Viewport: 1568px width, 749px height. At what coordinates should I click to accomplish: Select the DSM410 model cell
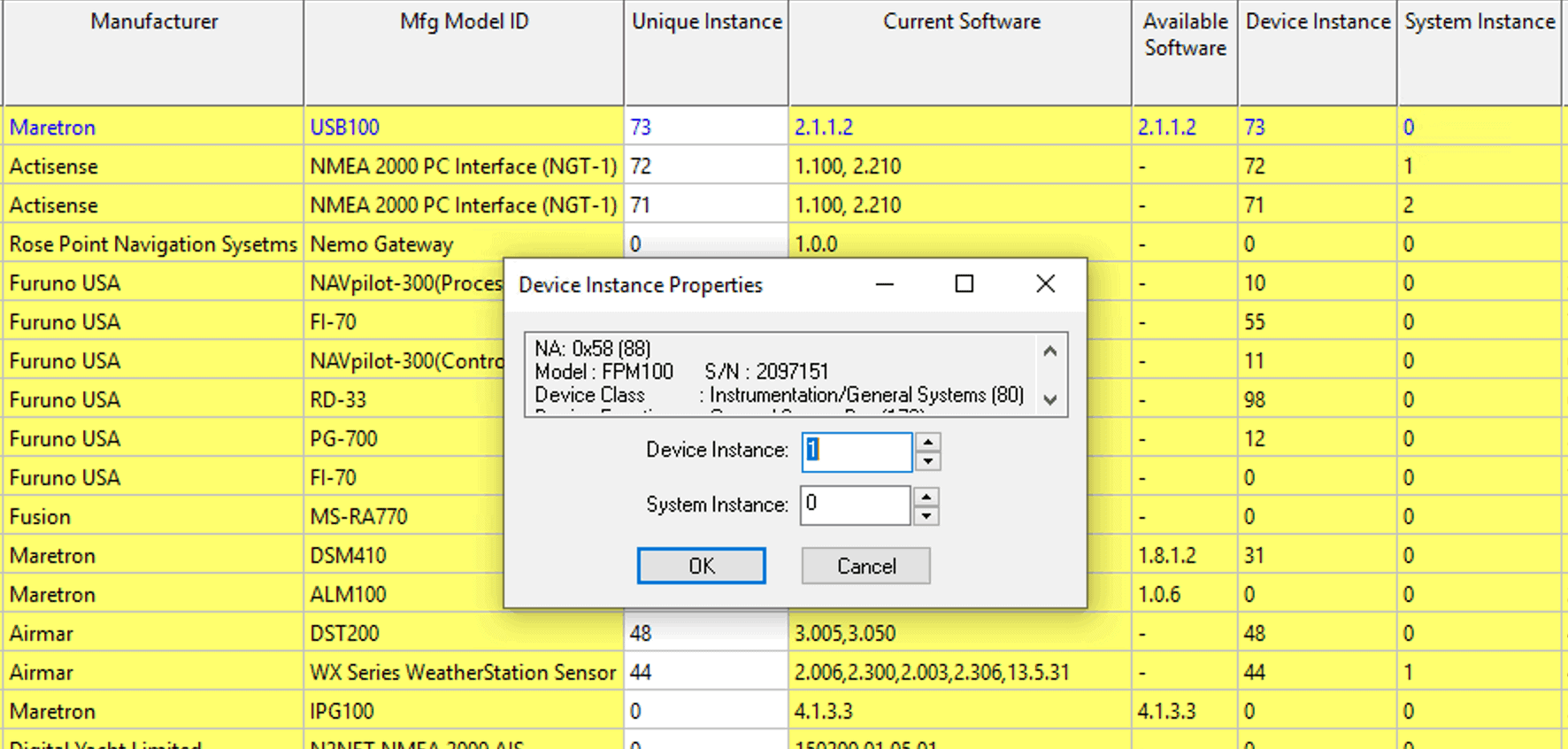pos(404,555)
